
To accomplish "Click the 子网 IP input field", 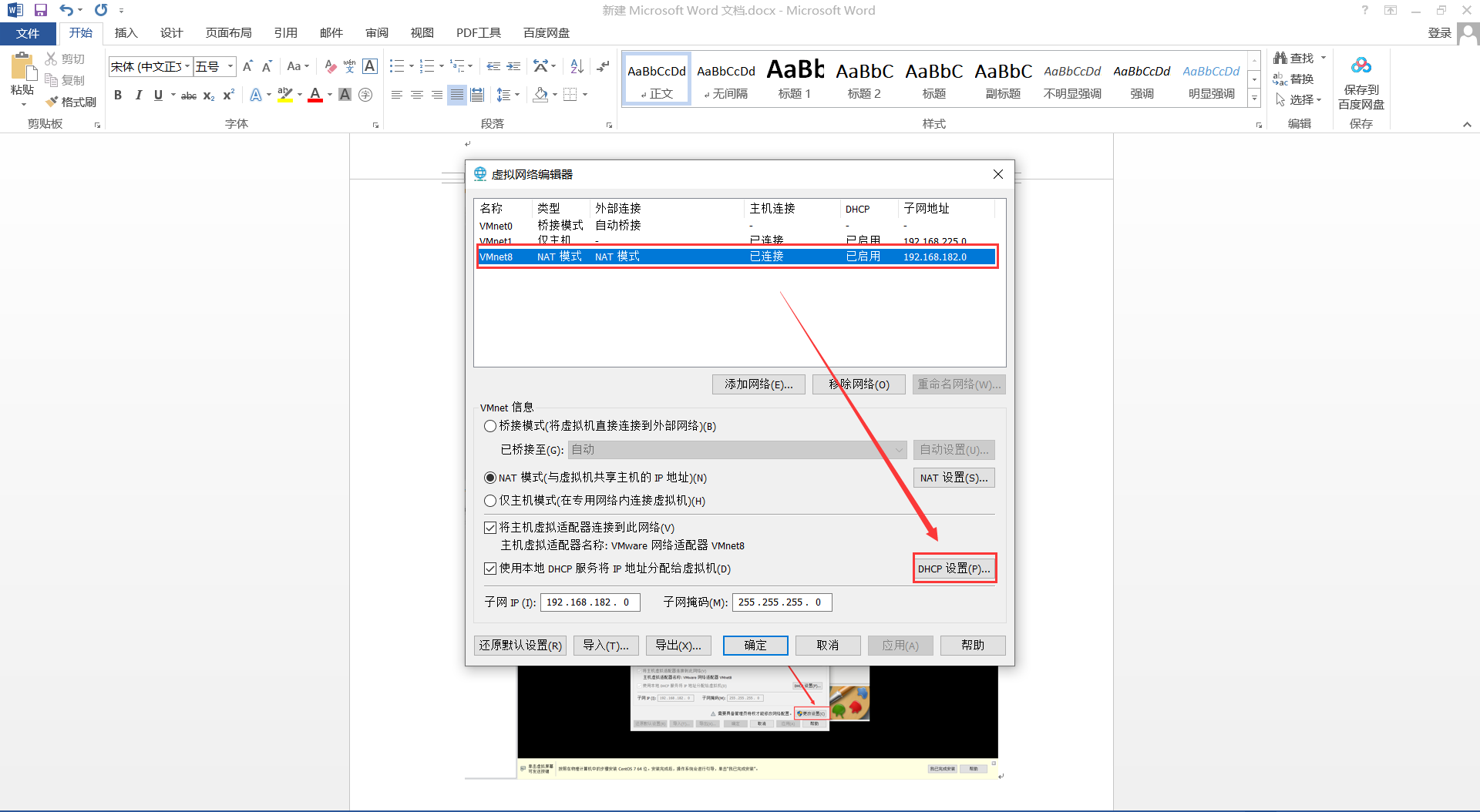I will 590,602.
